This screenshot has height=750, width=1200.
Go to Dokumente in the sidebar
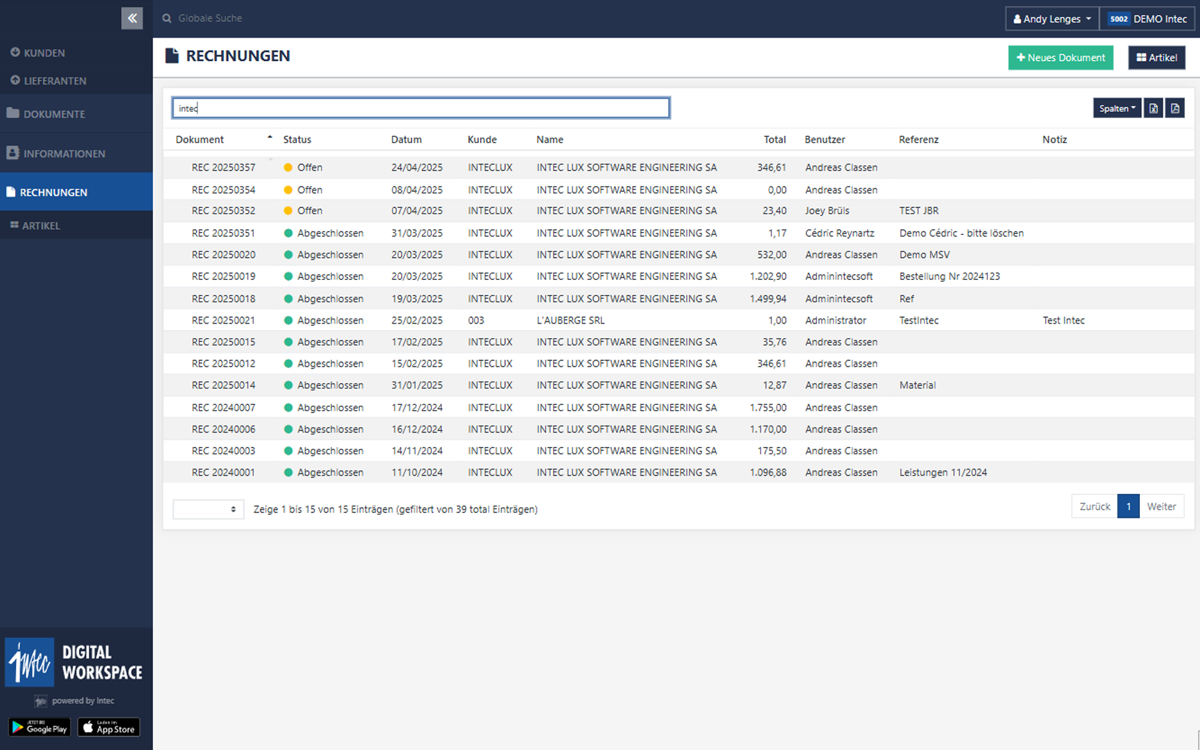(76, 114)
